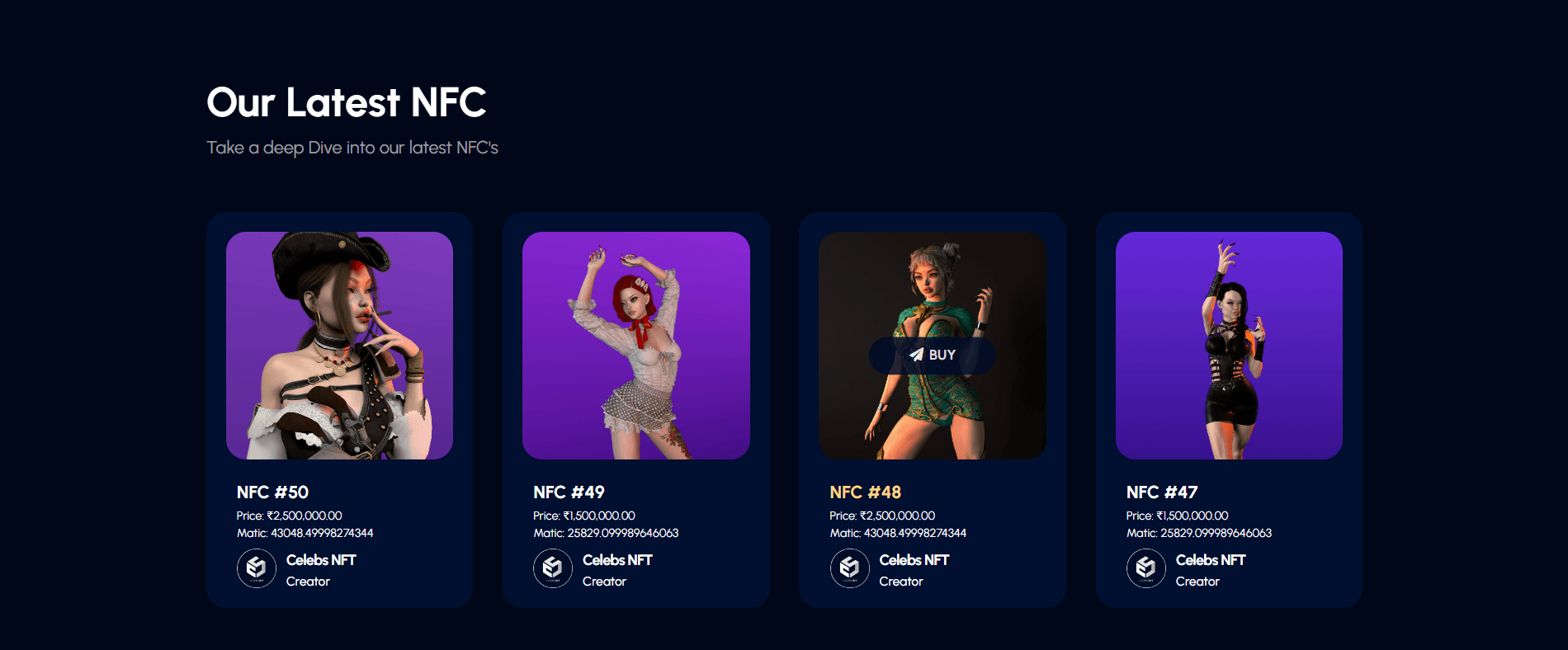Open the NFC #49 title link
The width and height of the screenshot is (1568, 650).
[569, 492]
